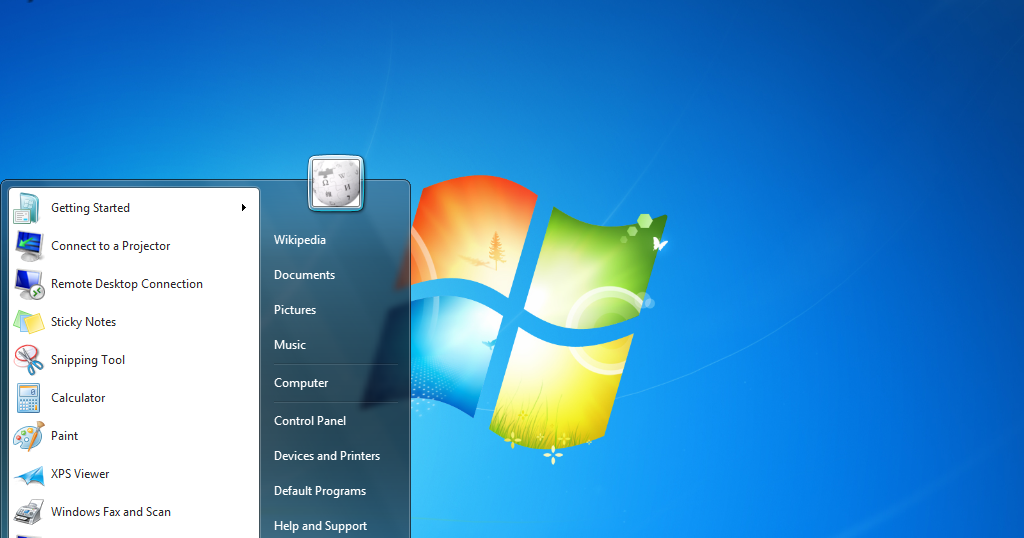1024x538 pixels.
Task: Launch the Paint palette icon
Action: coord(28,435)
